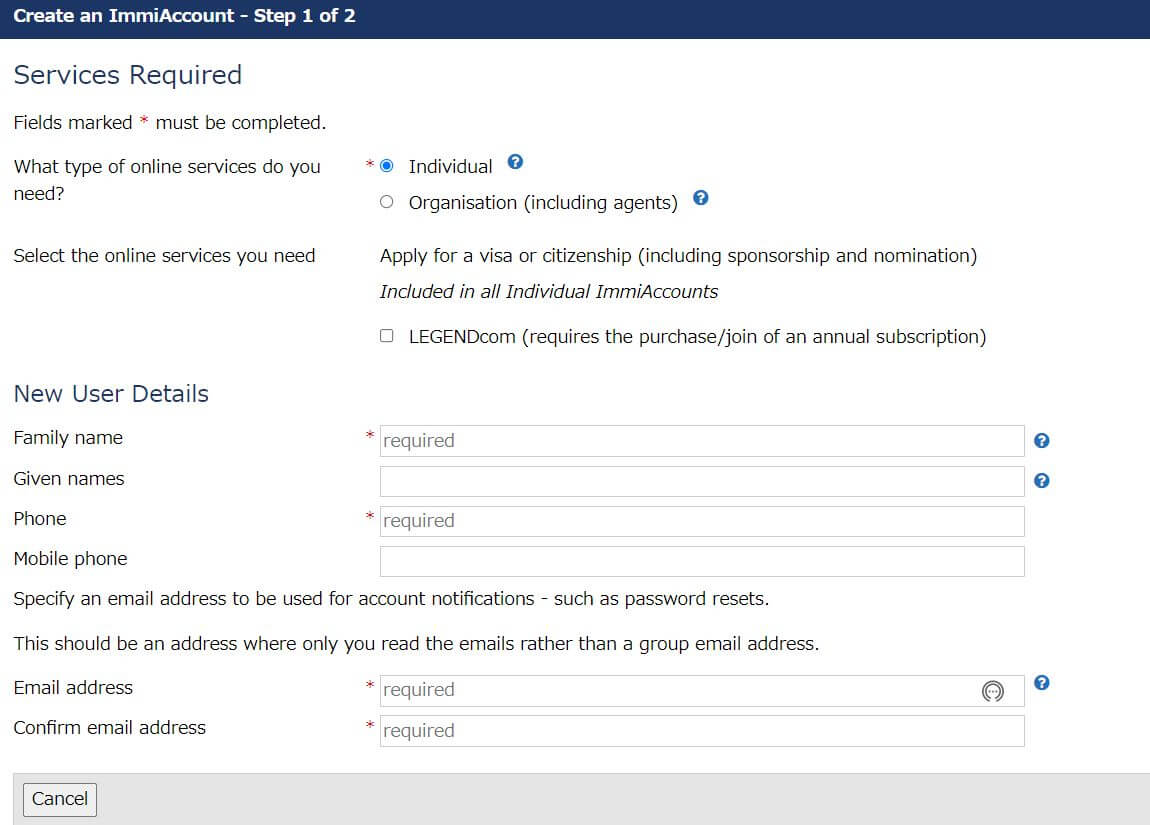Screen dimensions: 1150x825
Task: Enable the LEGENDcom subscription checkbox
Action: coord(387,336)
